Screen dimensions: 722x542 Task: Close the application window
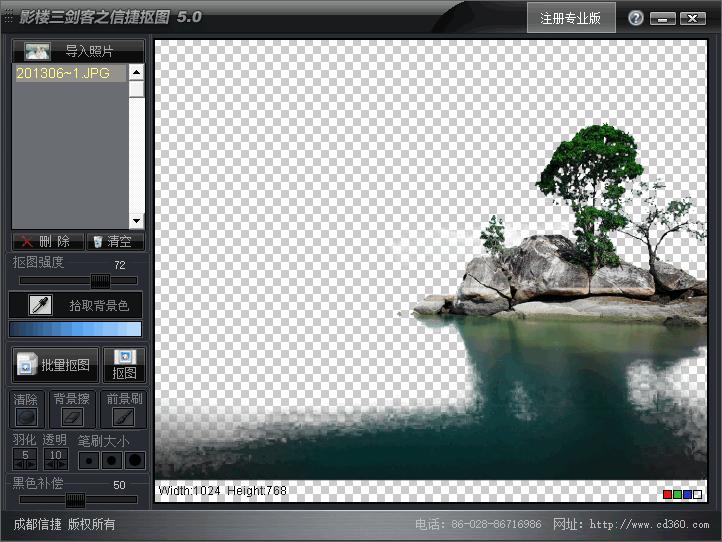(x=693, y=18)
